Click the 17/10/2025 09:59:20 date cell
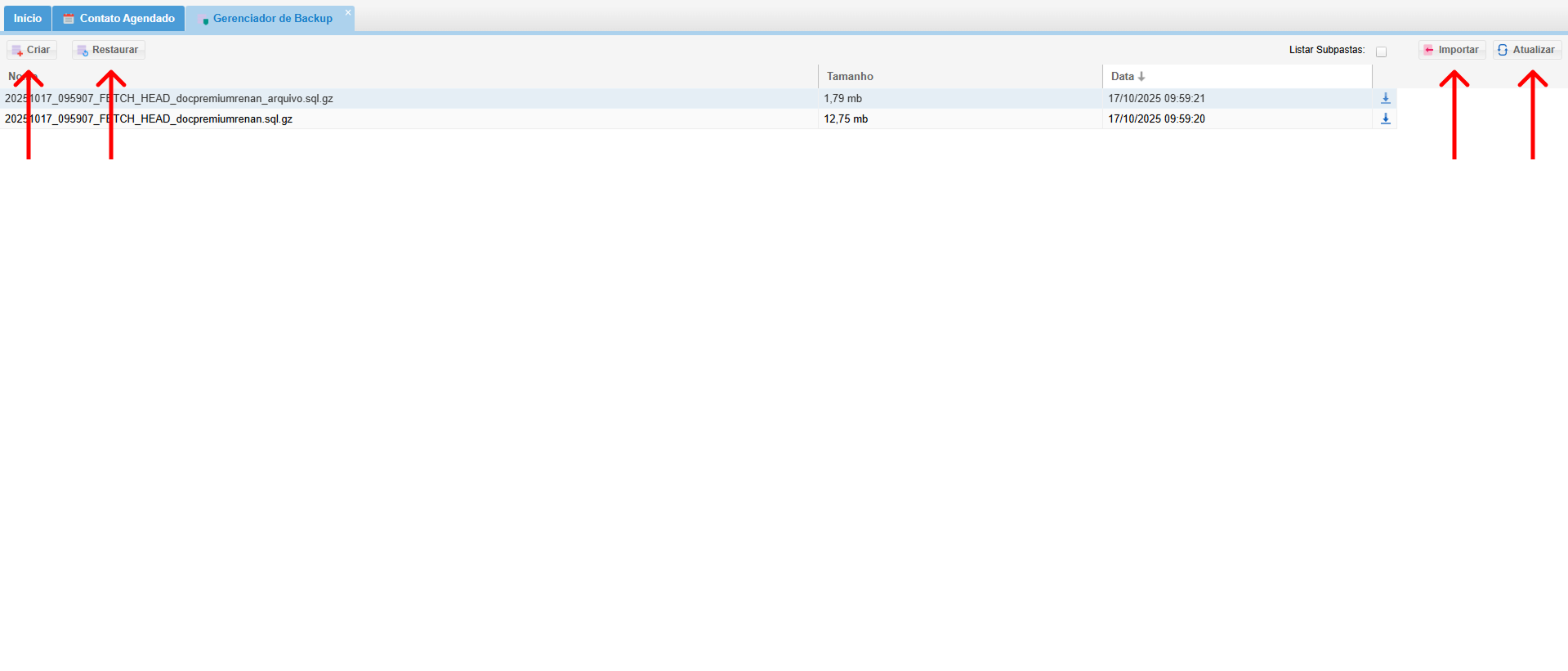Screen dimensions: 1568x671 [1156, 119]
